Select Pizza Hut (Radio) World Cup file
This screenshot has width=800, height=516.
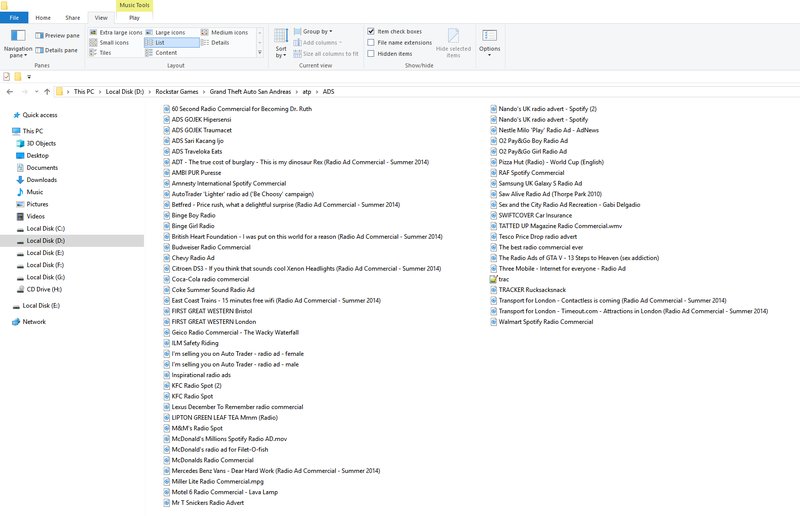(547, 162)
